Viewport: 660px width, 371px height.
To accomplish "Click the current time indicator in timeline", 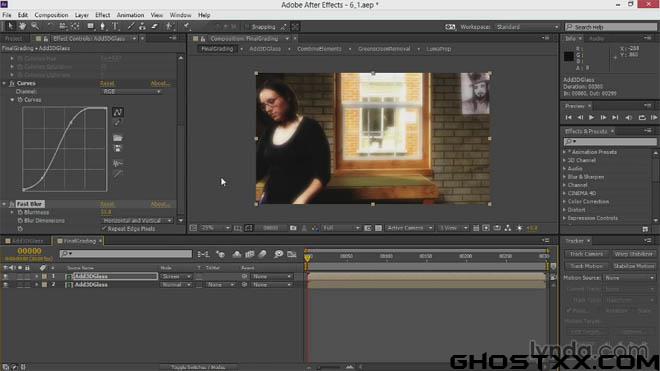I will tap(308, 257).
